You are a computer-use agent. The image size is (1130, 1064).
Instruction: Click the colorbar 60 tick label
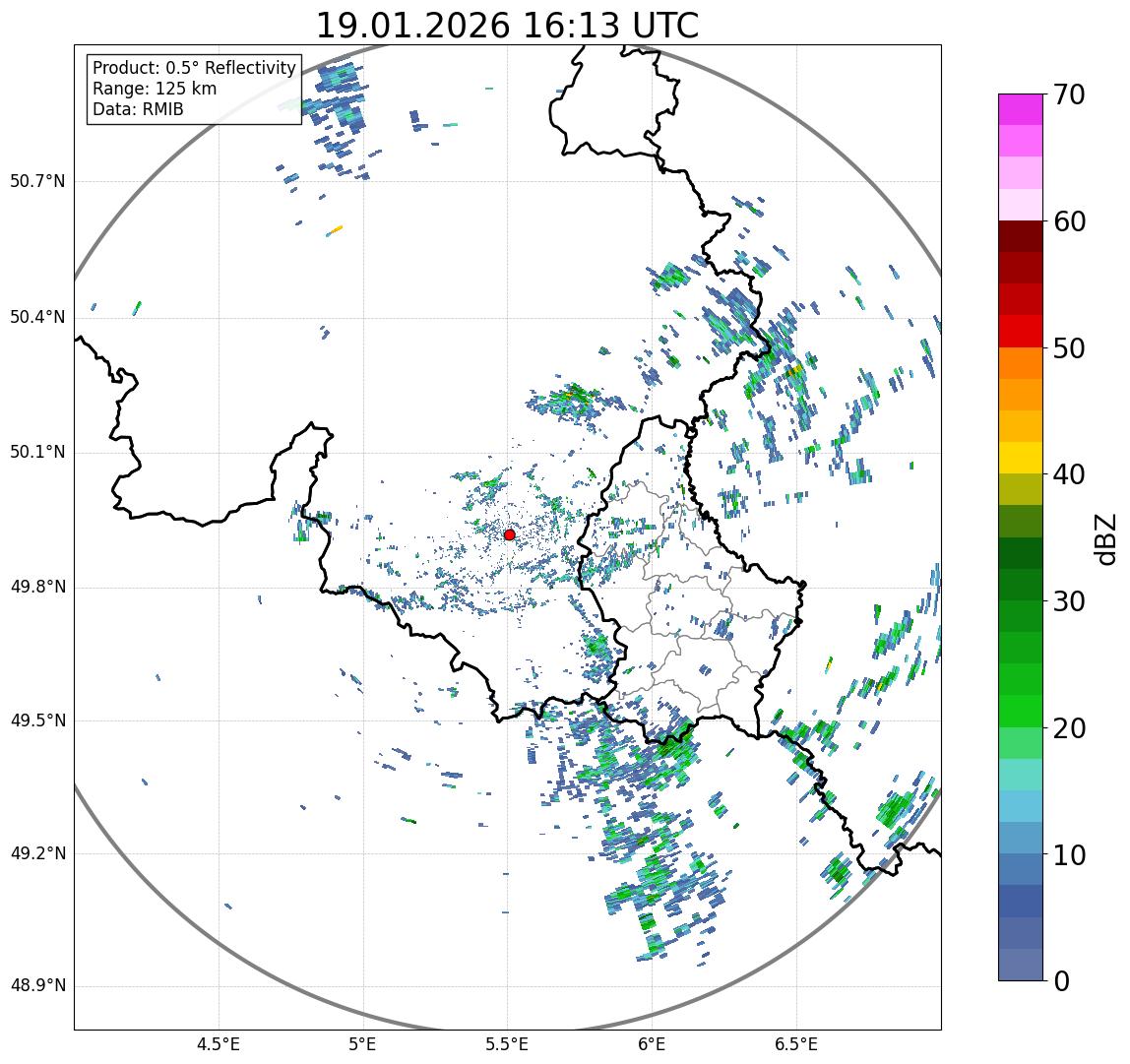coord(1068,221)
